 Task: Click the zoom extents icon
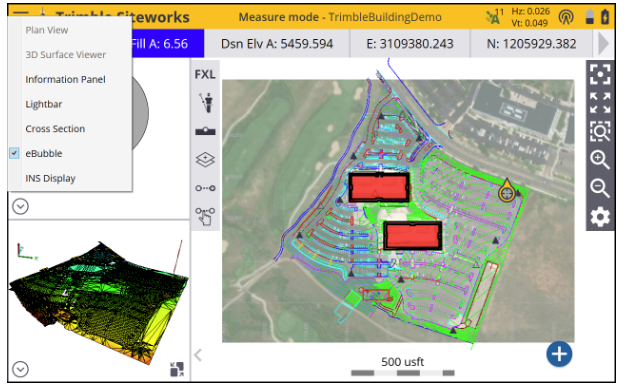coord(600,103)
